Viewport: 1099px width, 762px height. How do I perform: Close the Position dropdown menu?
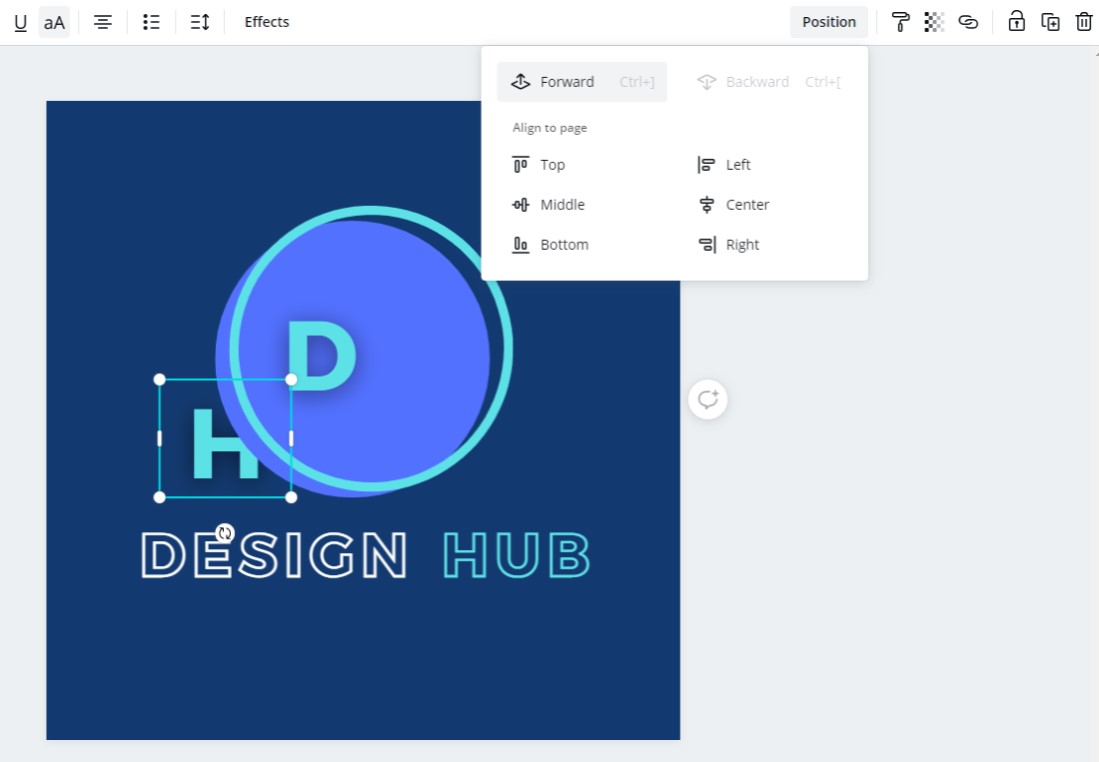click(x=828, y=22)
